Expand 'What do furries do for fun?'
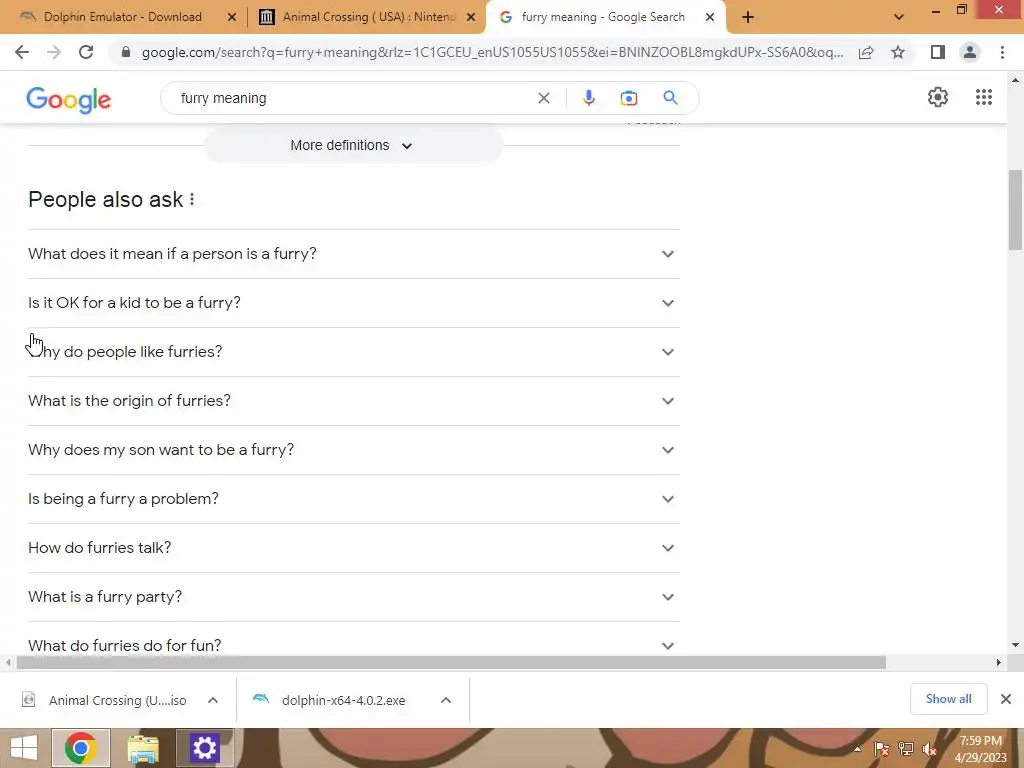This screenshot has width=1024, height=768. coord(354,640)
